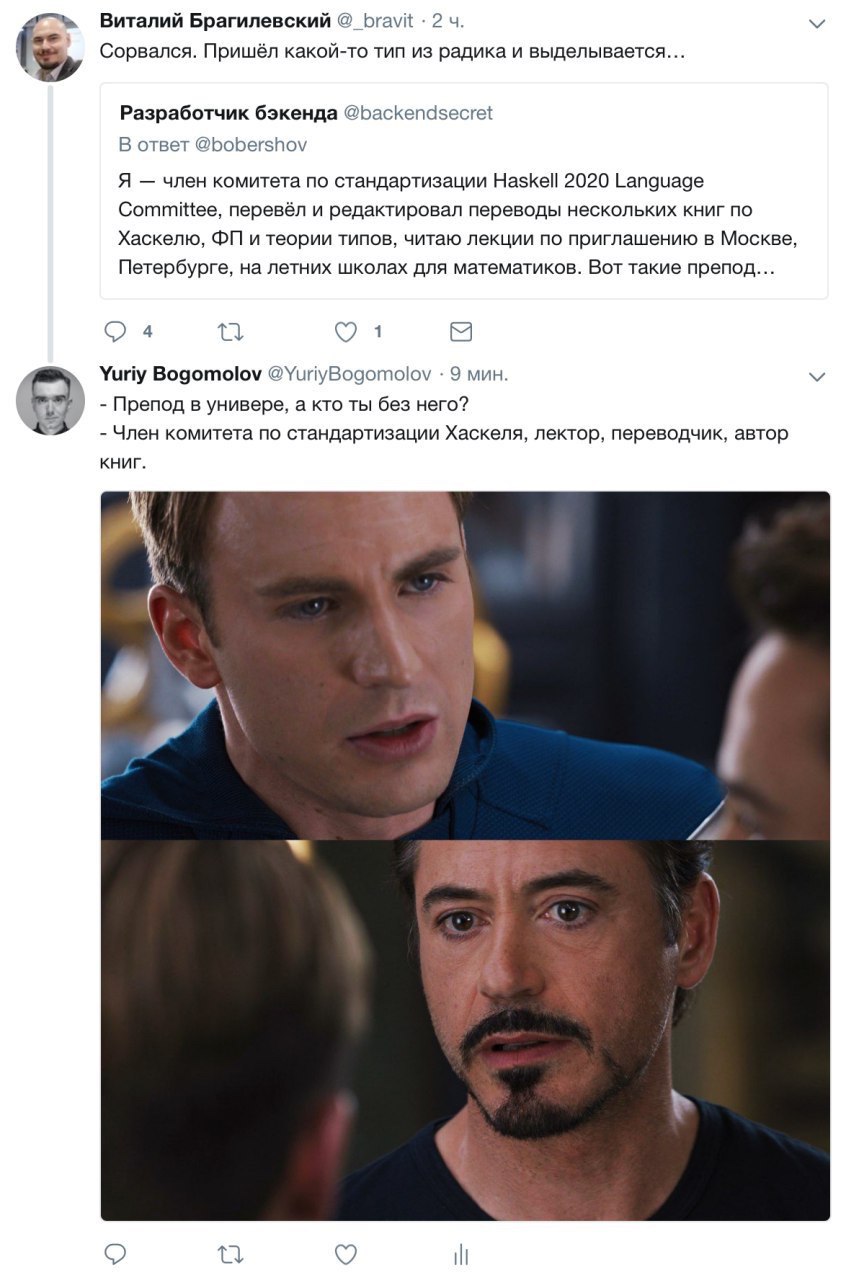Like Yuriy Bogomolov's tweet
Image resolution: width=846 pixels, height=1280 pixels.
point(345,1253)
